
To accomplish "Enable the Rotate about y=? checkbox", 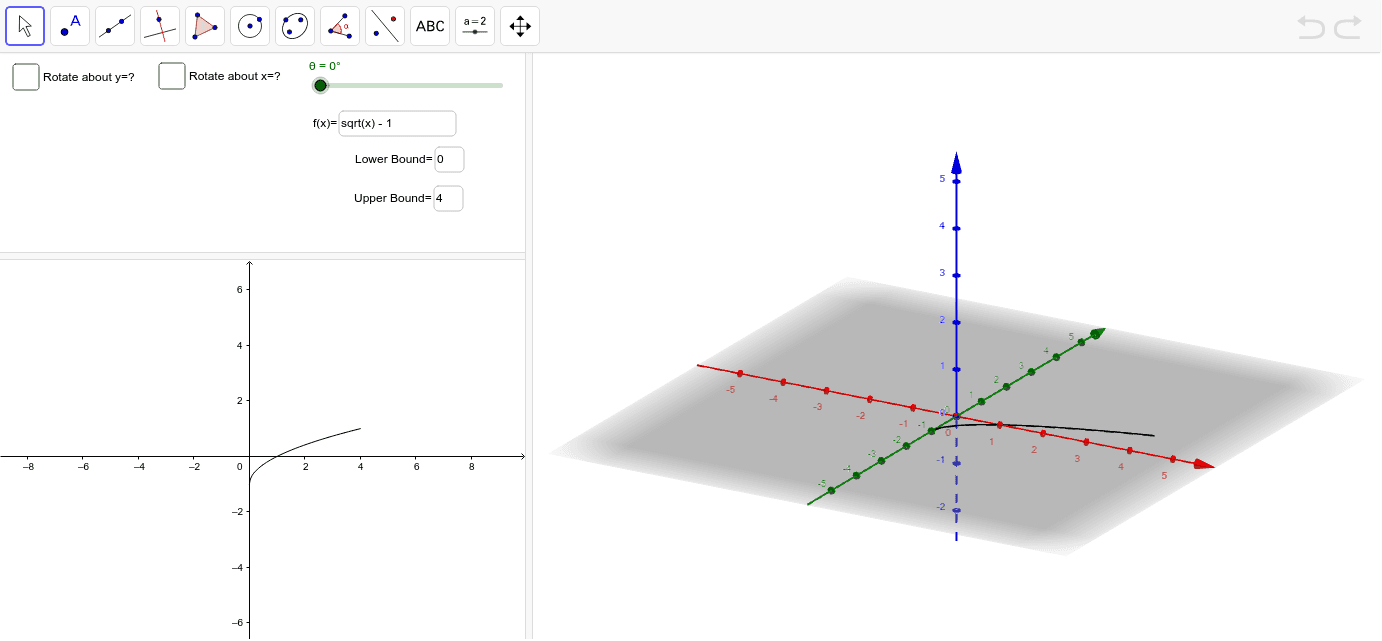I will click(26, 77).
